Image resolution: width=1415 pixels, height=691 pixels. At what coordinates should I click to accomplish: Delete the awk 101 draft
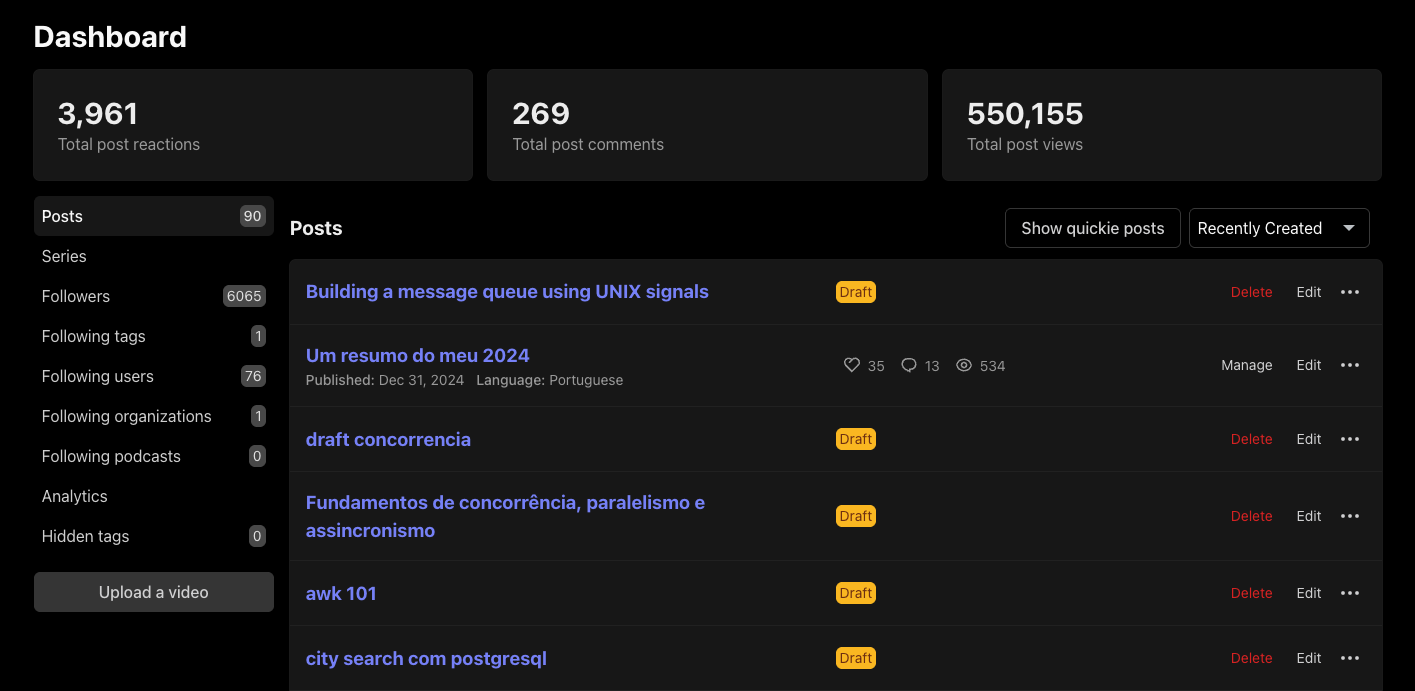1251,593
